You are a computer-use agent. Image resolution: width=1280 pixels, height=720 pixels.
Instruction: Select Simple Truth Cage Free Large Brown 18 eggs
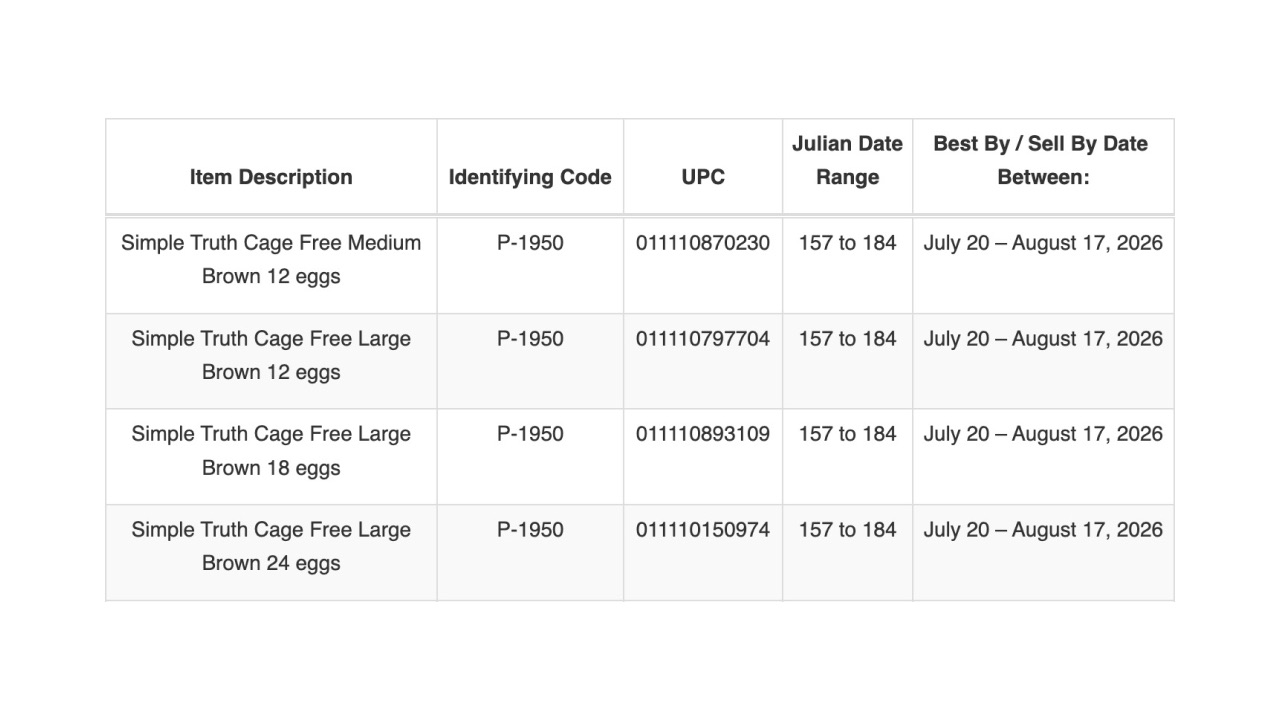[271, 450]
